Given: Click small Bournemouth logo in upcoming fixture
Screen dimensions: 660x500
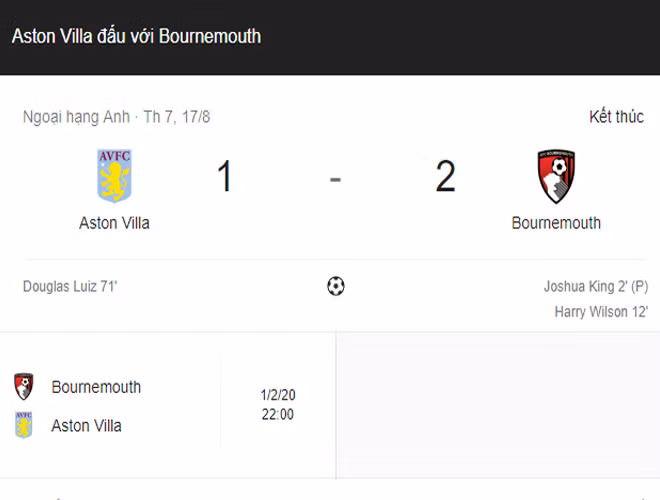Looking at the screenshot, I should point(24,387).
